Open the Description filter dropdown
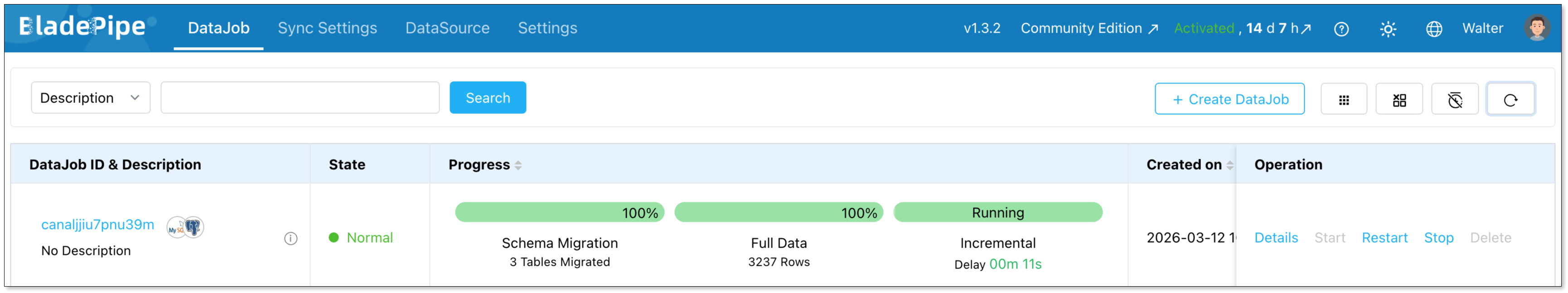This screenshot has height=293, width=1568. click(90, 98)
